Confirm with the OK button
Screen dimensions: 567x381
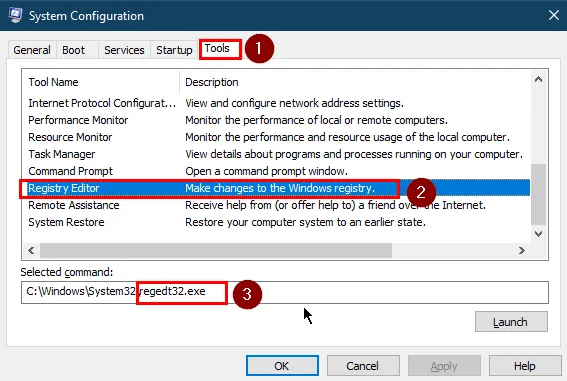(282, 366)
